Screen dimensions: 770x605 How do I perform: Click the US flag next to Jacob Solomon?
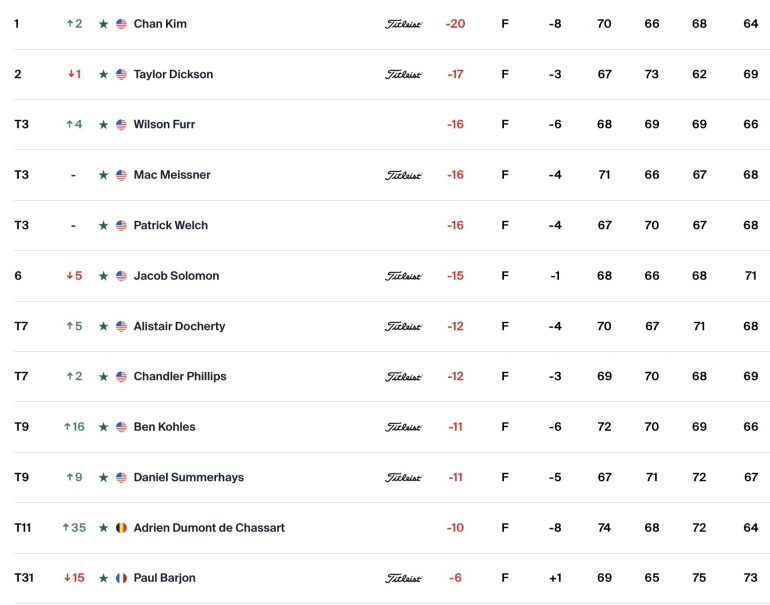[x=121, y=276]
